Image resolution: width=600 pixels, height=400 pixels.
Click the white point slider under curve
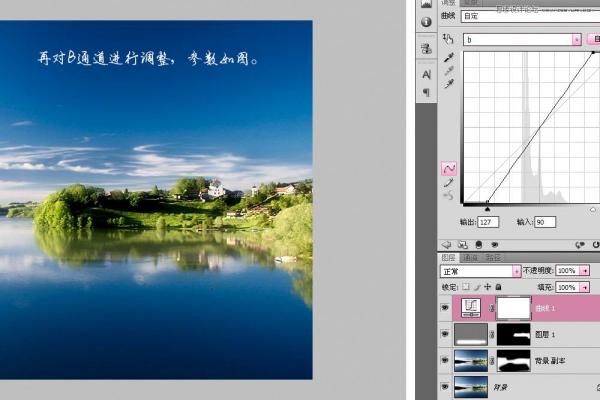(x=593, y=209)
